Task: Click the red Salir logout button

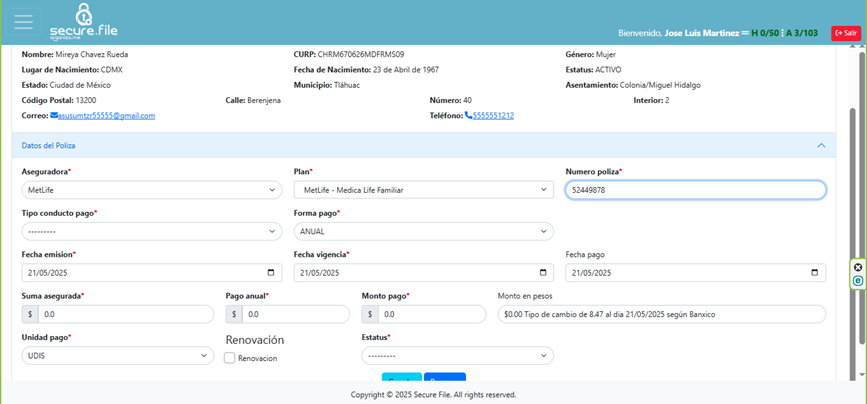Action: click(x=845, y=33)
